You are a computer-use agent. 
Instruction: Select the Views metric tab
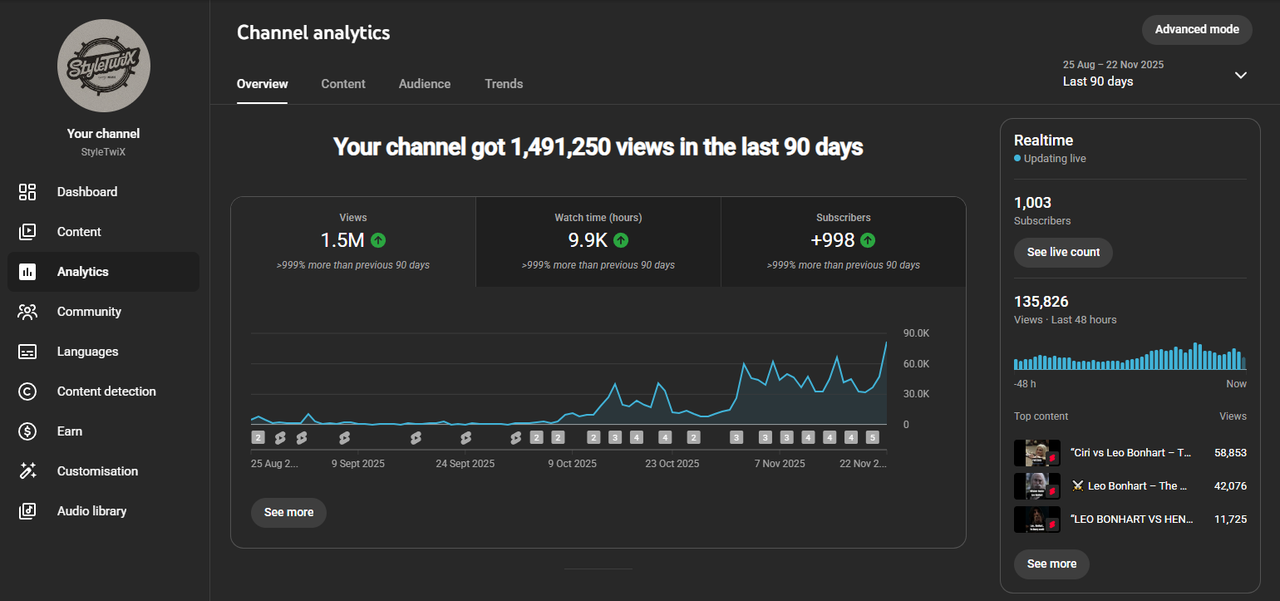(353, 242)
